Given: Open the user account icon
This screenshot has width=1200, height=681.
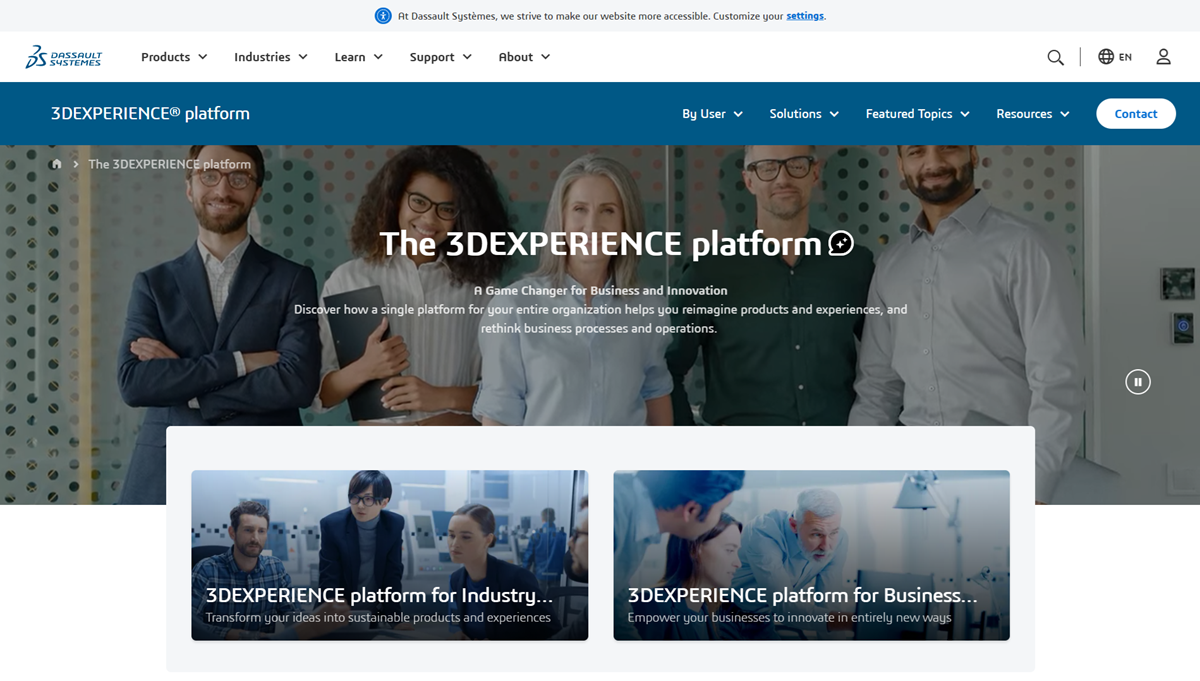Looking at the screenshot, I should (x=1163, y=57).
